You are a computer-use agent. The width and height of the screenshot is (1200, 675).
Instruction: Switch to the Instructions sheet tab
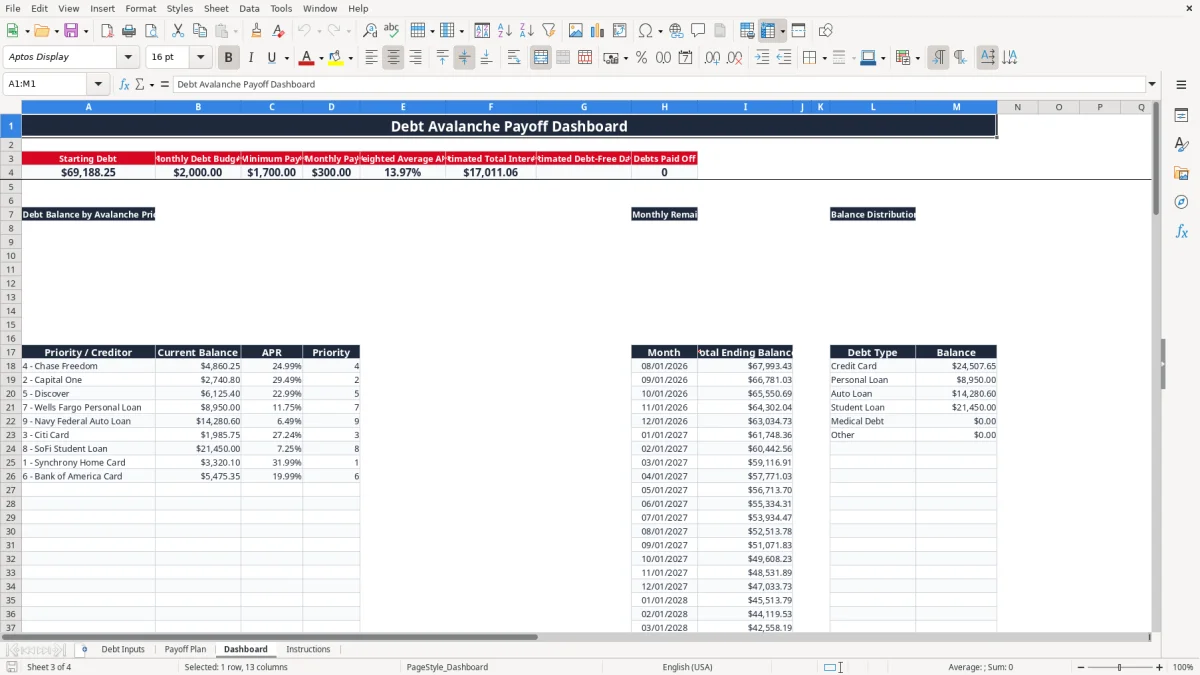pyautogui.click(x=308, y=649)
